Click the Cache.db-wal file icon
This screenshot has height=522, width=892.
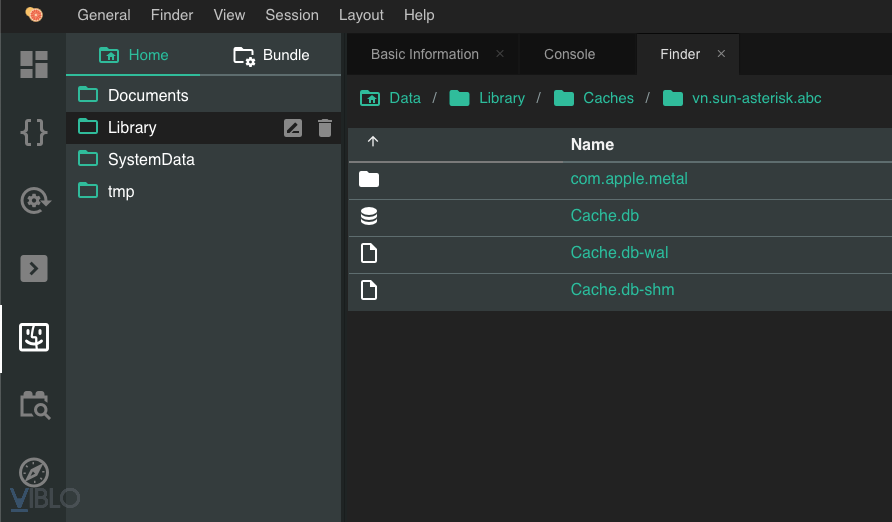coord(369,253)
